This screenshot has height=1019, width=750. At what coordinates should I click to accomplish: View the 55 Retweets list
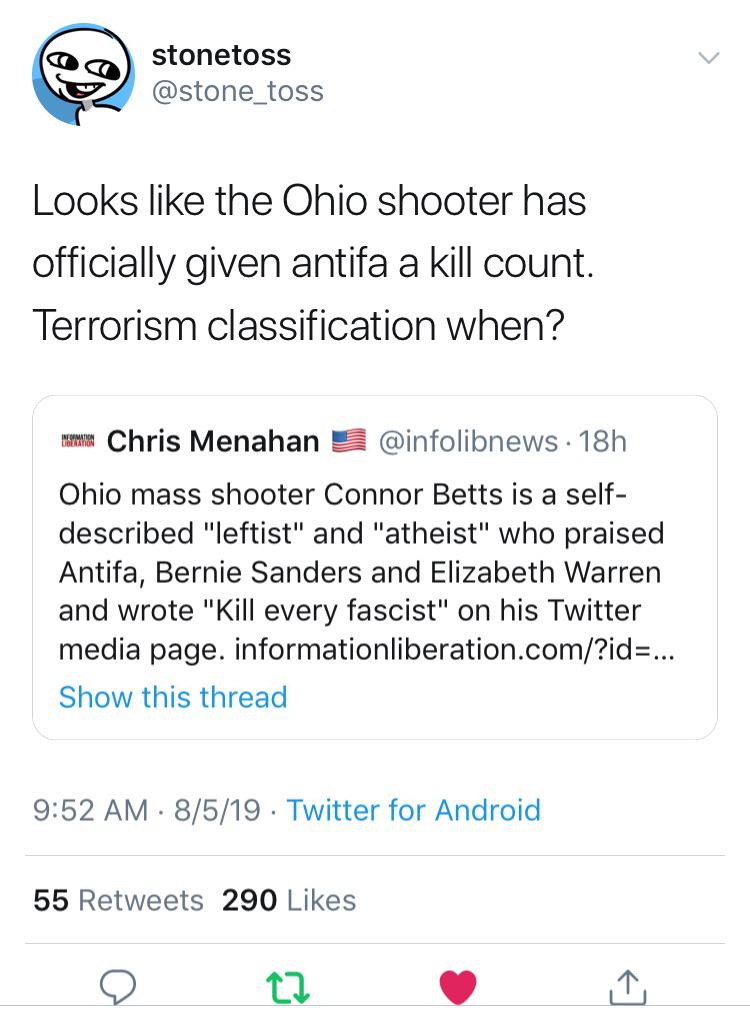pyautogui.click(x=118, y=900)
